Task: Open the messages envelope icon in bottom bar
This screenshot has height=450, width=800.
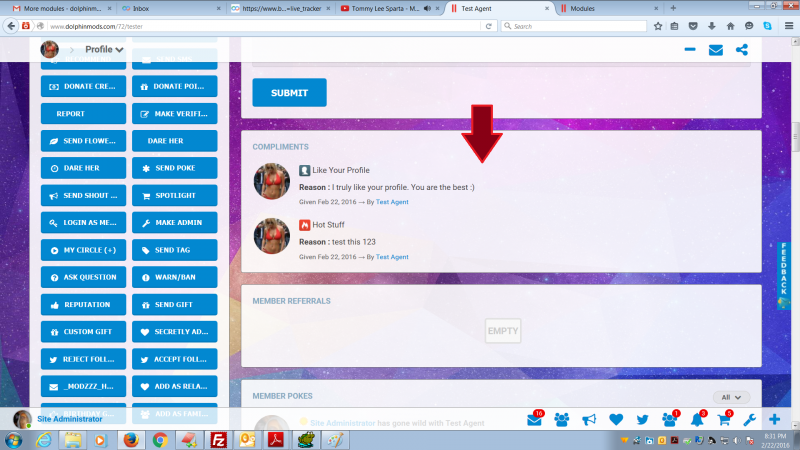Action: tap(534, 420)
